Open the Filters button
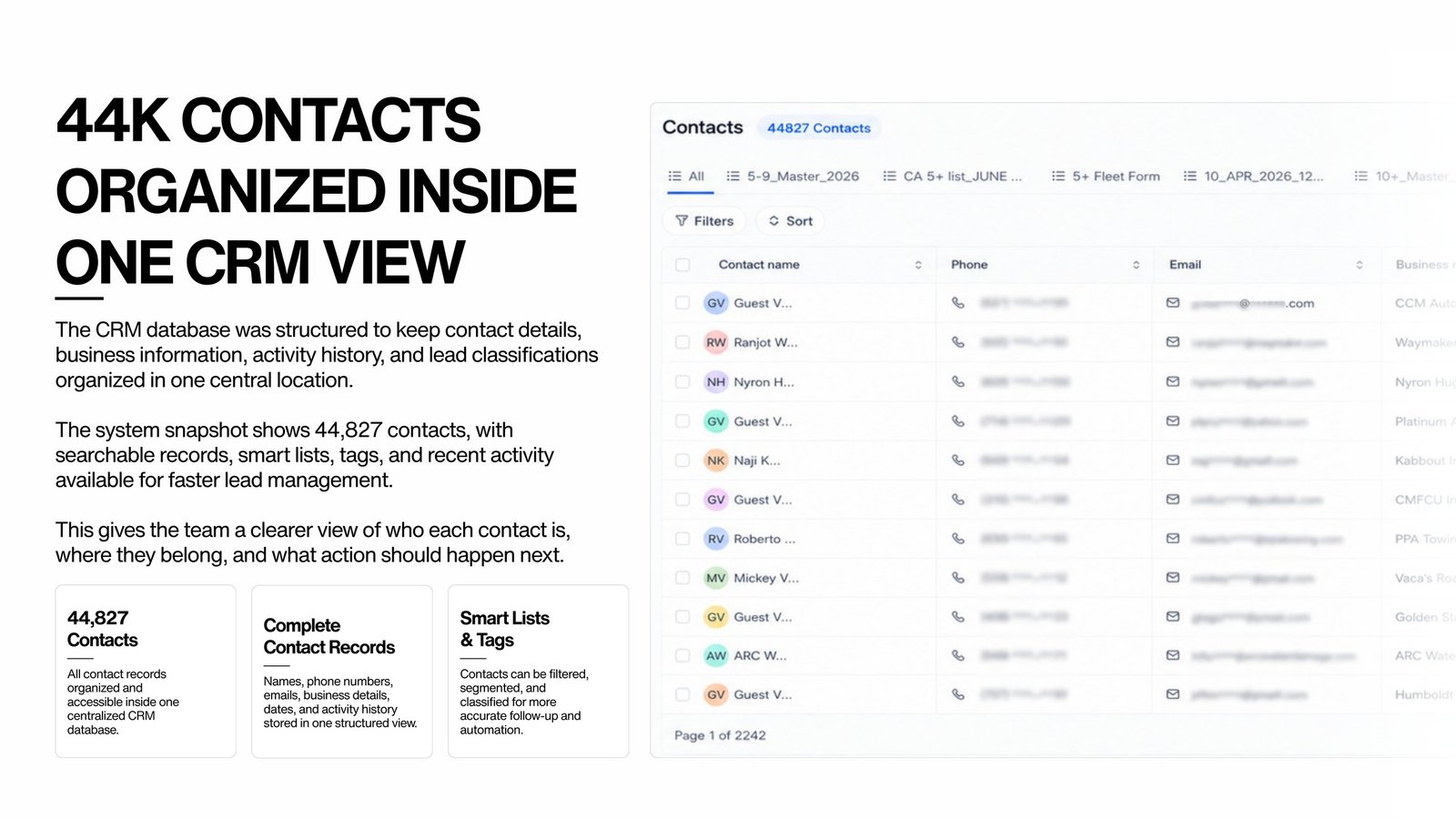 [704, 220]
